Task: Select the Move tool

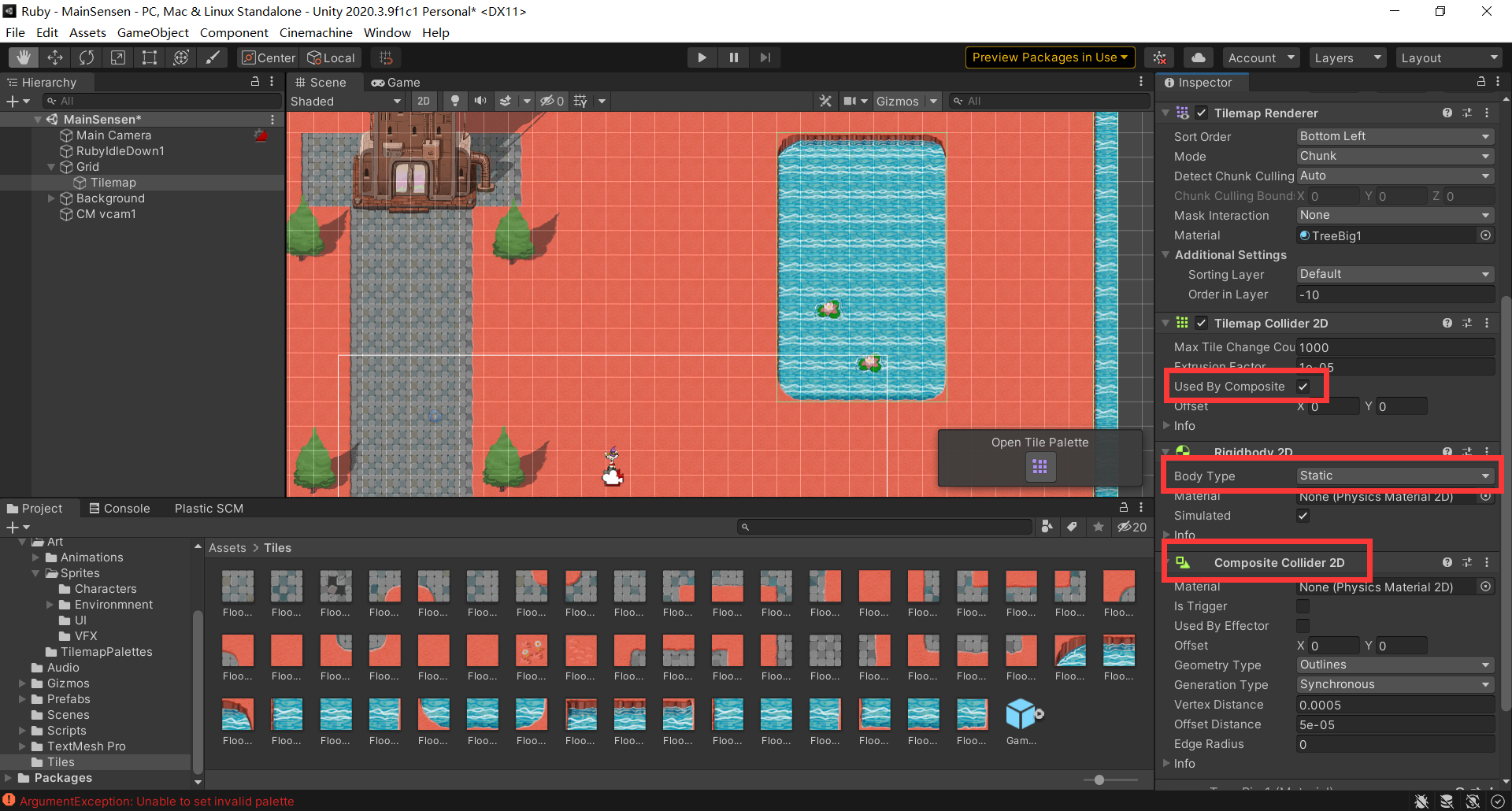Action: point(54,57)
